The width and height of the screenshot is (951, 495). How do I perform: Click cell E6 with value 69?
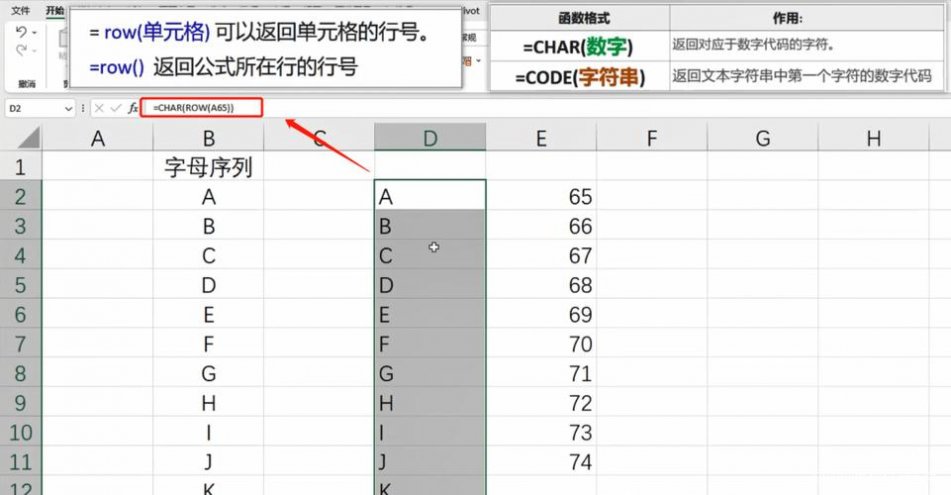click(541, 314)
